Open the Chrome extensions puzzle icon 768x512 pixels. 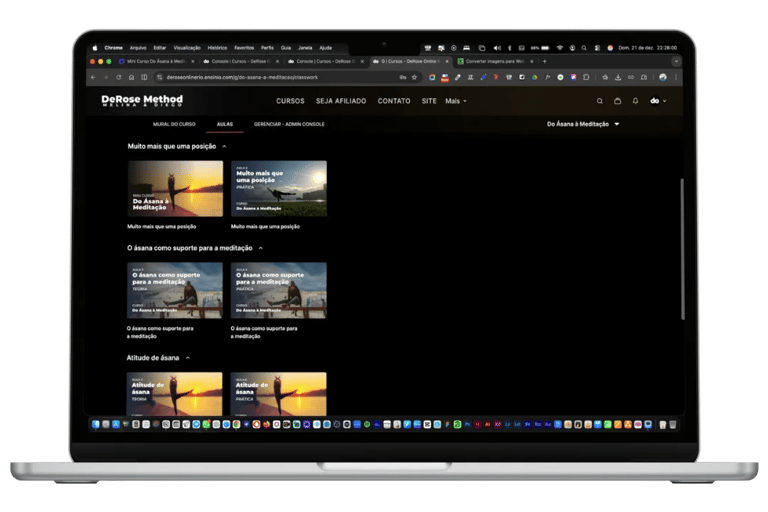tap(586, 77)
